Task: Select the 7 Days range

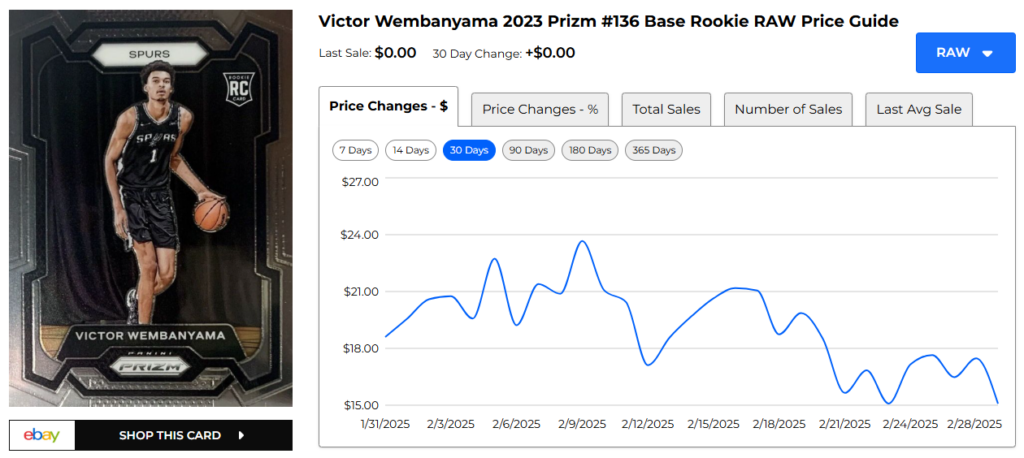Action: 356,150
